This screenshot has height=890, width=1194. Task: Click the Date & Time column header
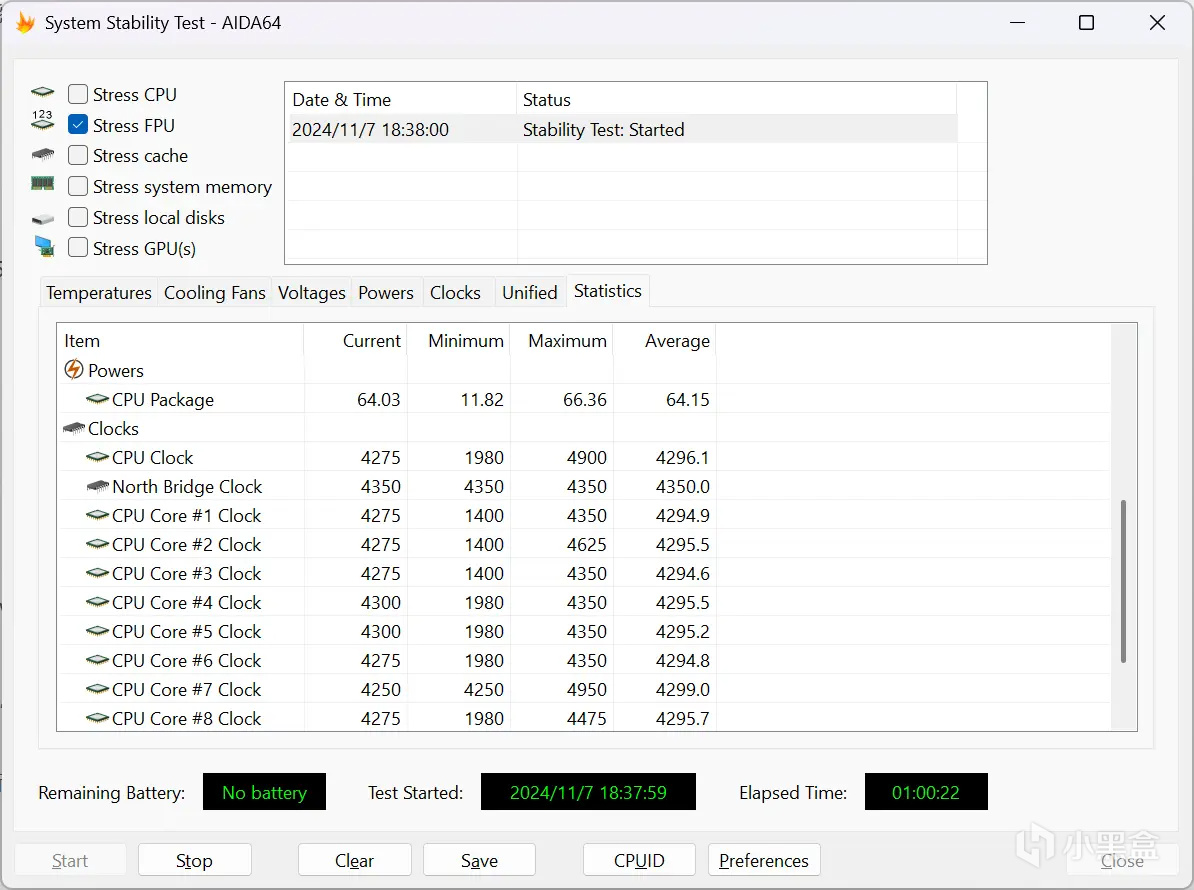pos(401,100)
